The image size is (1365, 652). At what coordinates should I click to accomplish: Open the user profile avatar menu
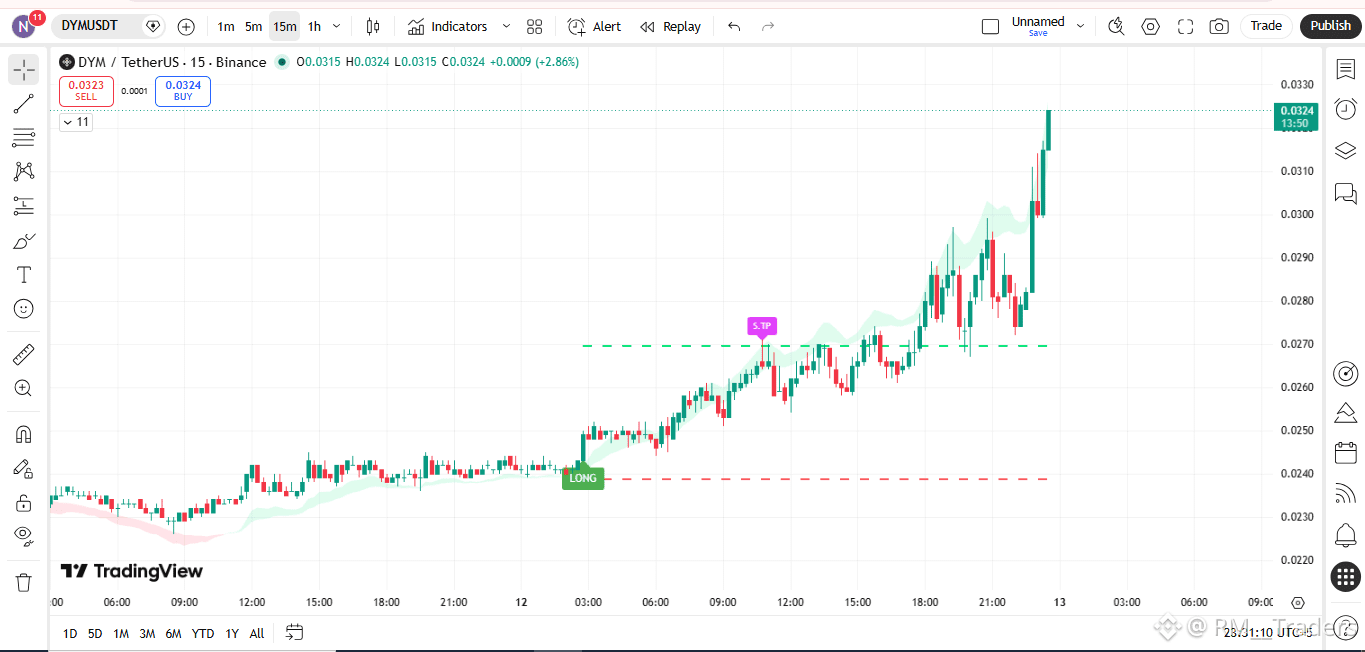coord(24,26)
